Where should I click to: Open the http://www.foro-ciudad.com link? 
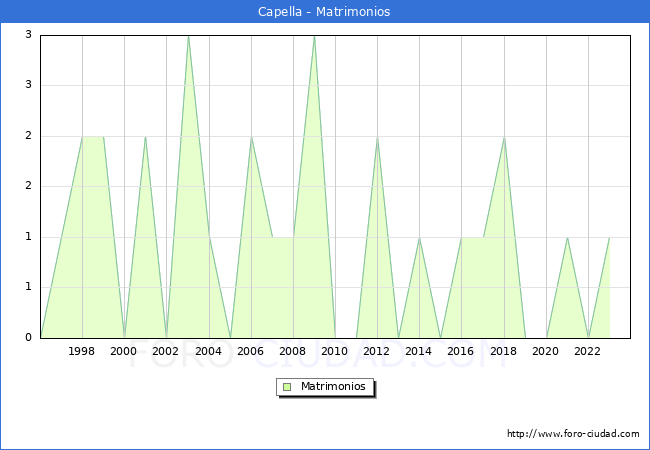coord(573,434)
